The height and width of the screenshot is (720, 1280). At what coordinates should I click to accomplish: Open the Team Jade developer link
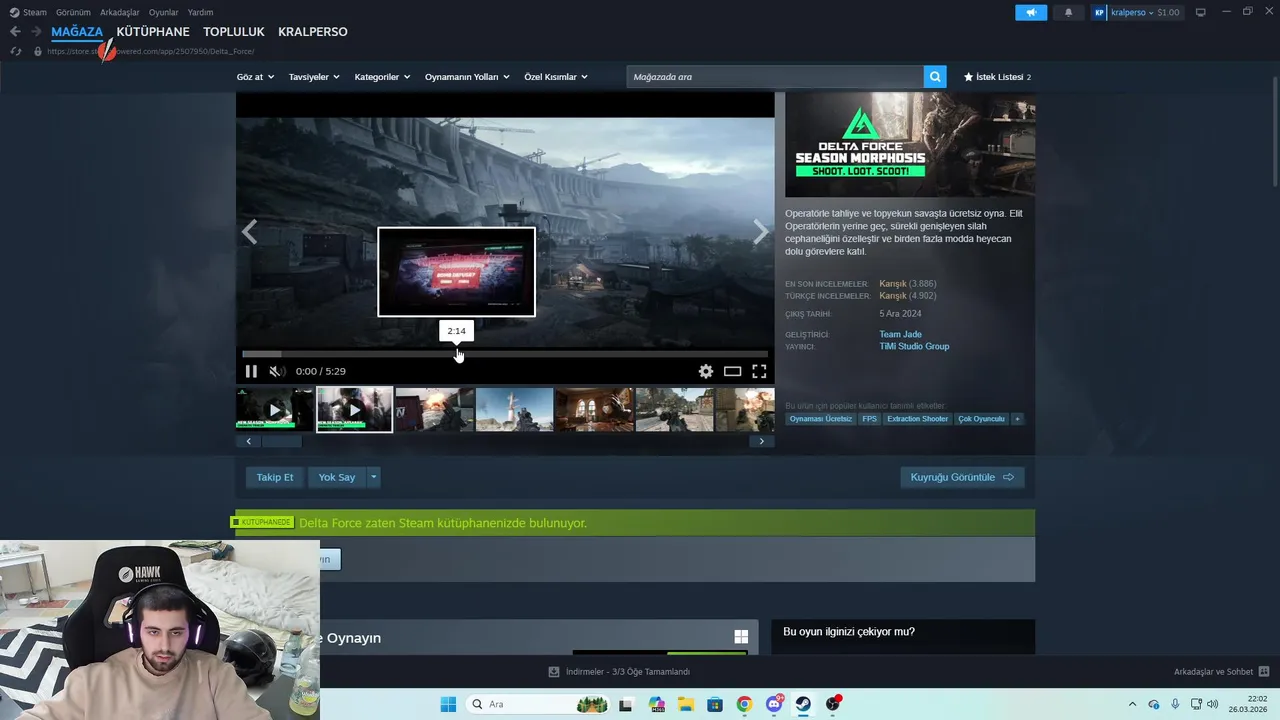(900, 334)
